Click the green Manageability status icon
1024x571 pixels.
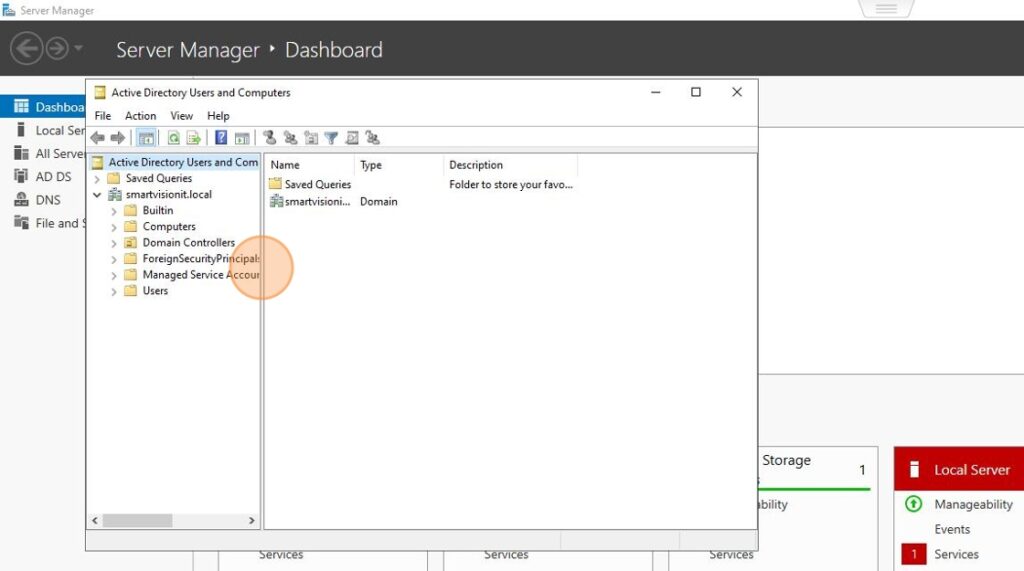914,504
